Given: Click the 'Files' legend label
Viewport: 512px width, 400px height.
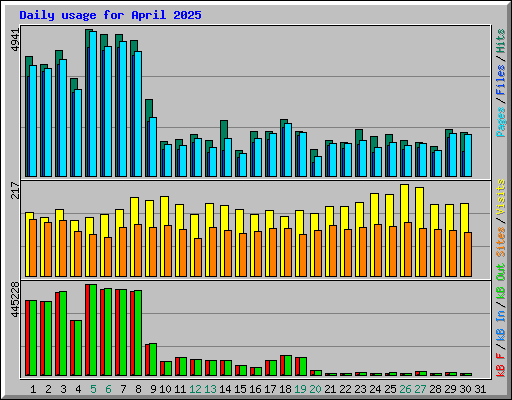Looking at the screenshot, I should pyautogui.click(x=501, y=80).
